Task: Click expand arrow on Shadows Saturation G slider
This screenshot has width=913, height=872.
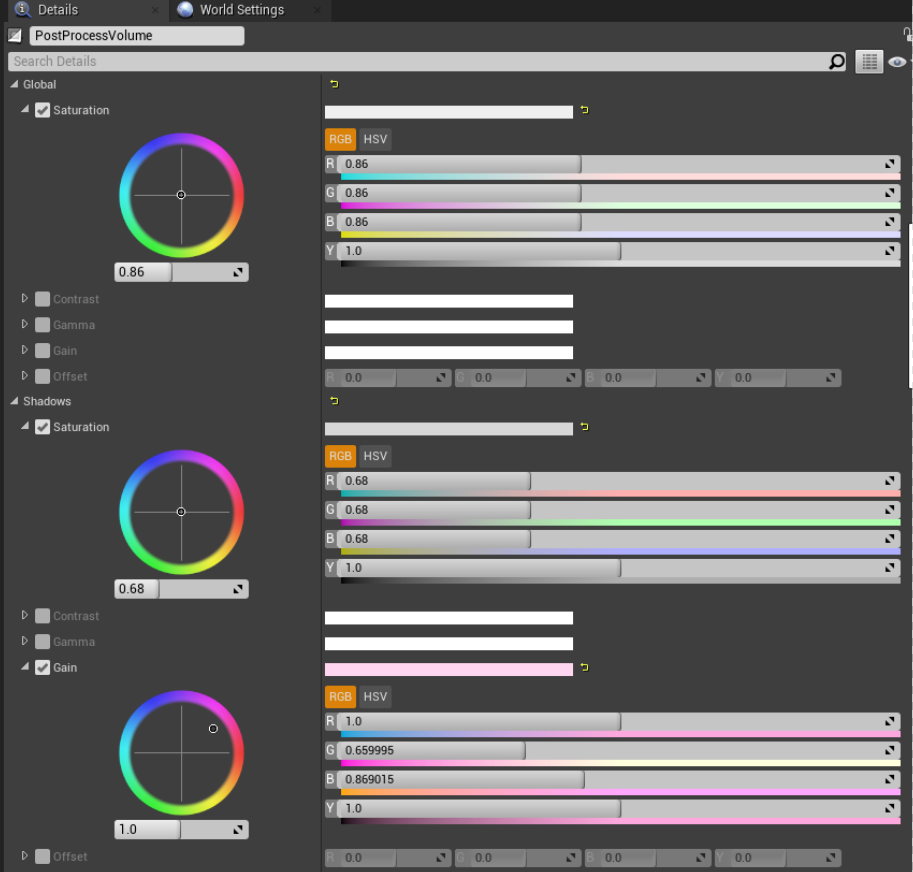Action: pos(890,510)
